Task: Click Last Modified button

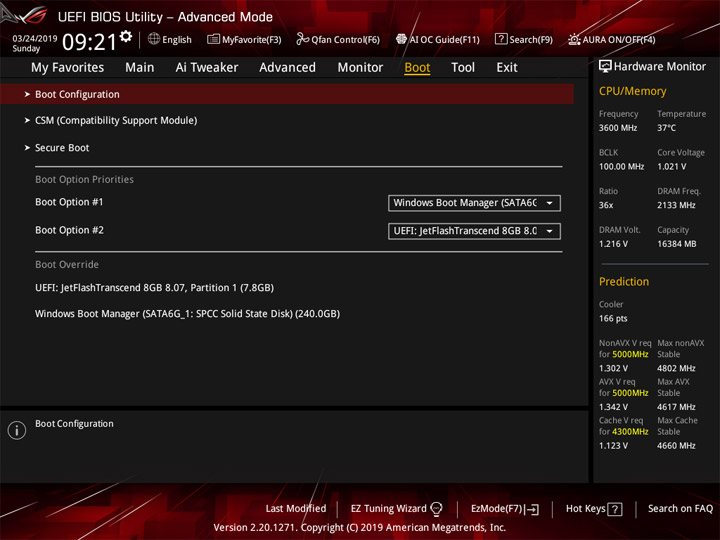Action: click(x=296, y=509)
